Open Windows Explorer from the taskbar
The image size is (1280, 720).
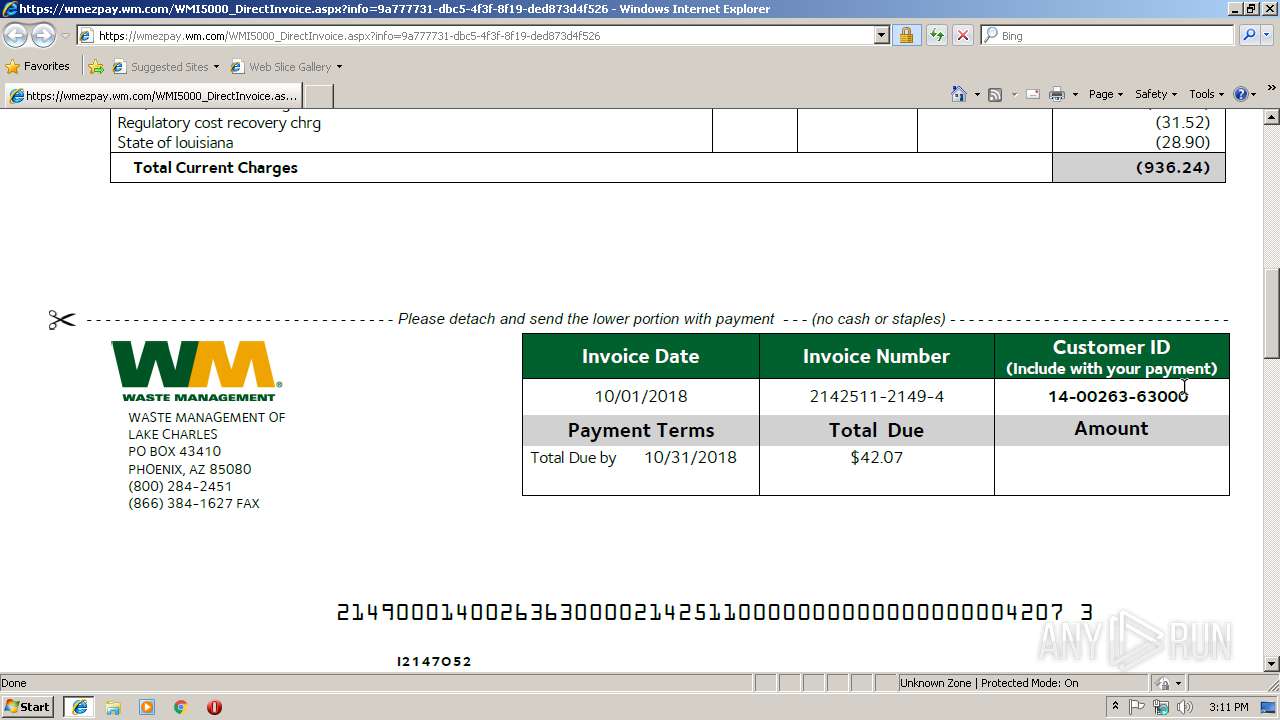(113, 707)
